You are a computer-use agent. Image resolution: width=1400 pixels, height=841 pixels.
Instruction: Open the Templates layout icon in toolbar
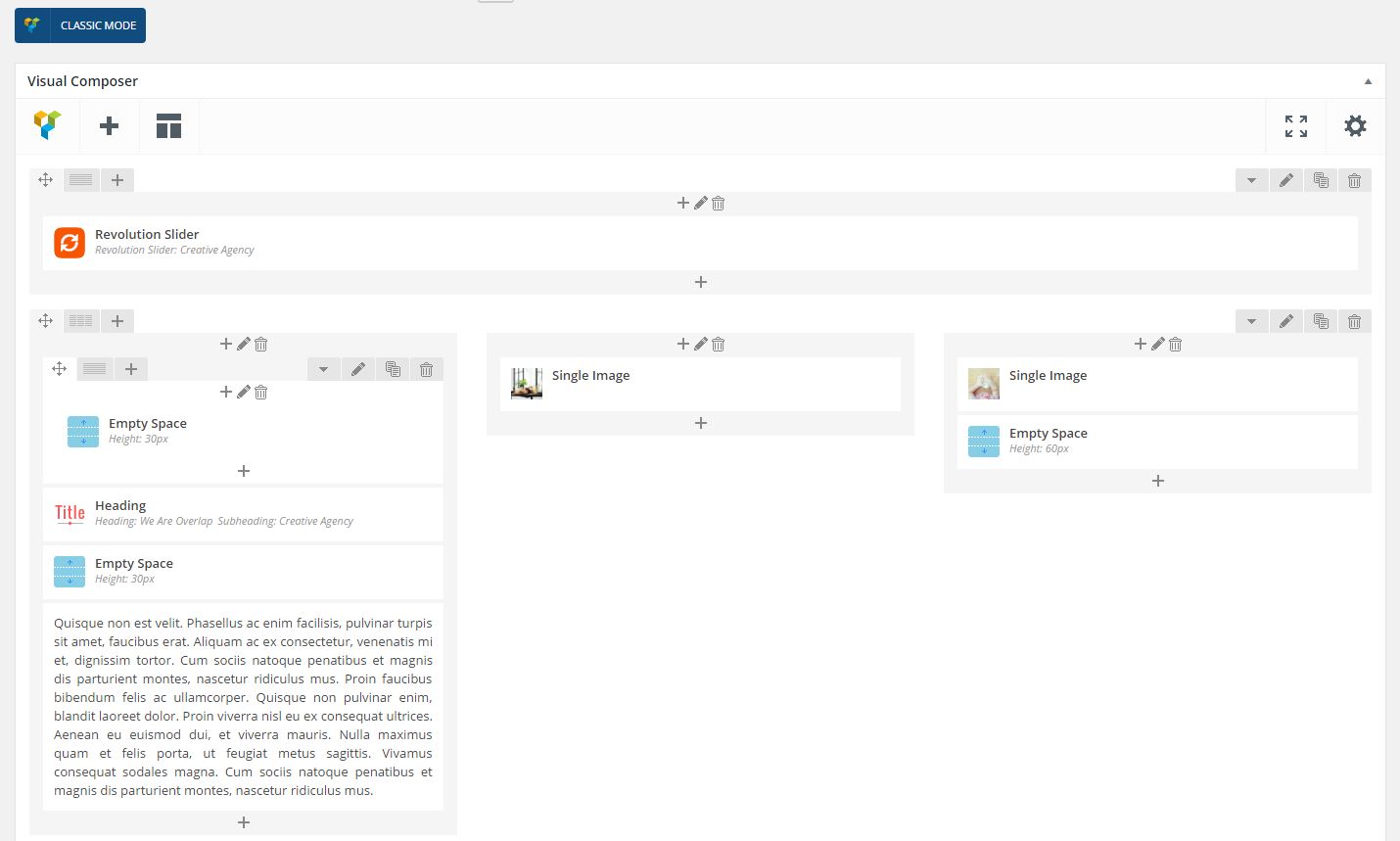click(x=168, y=125)
